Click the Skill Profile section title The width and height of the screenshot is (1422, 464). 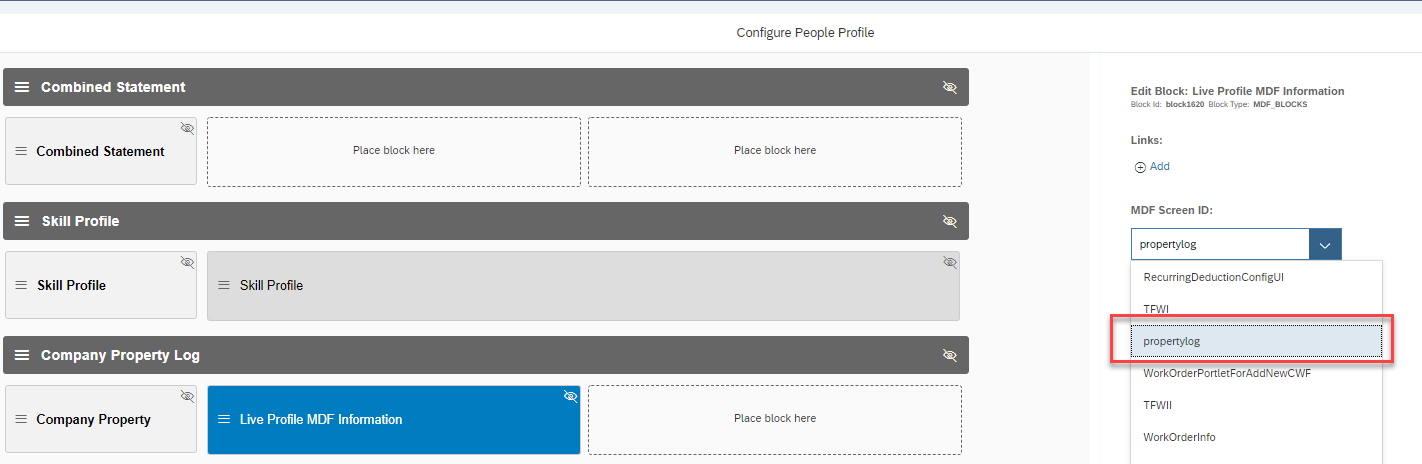pyautogui.click(x=80, y=221)
